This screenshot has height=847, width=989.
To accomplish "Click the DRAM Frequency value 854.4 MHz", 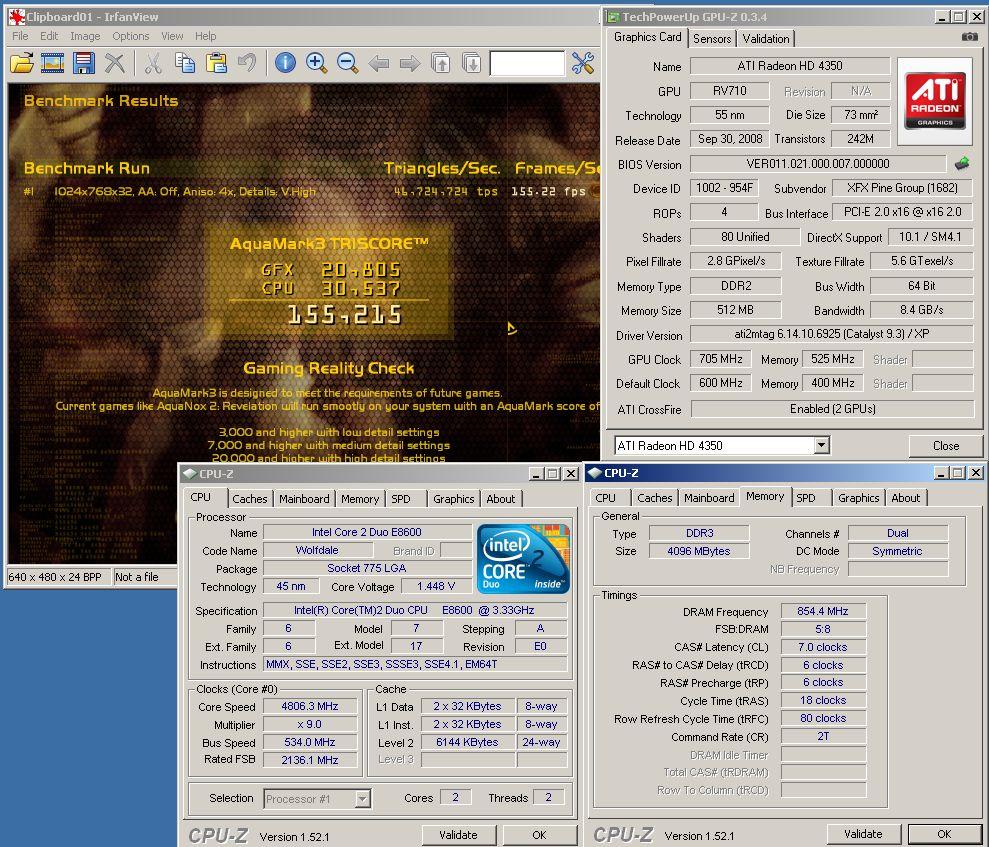I will coord(822,611).
